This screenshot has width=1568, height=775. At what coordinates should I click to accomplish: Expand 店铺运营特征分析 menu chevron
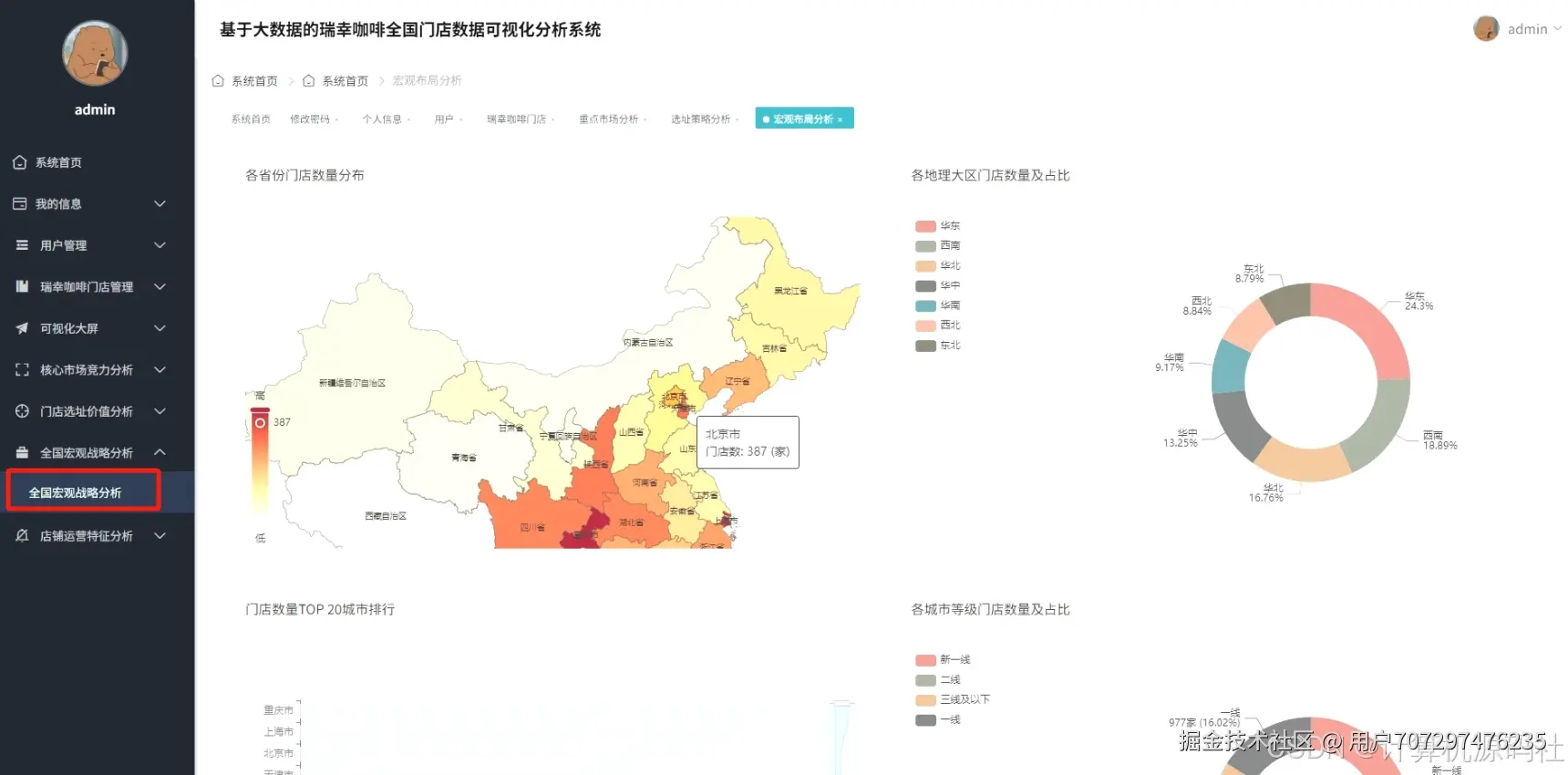(160, 536)
